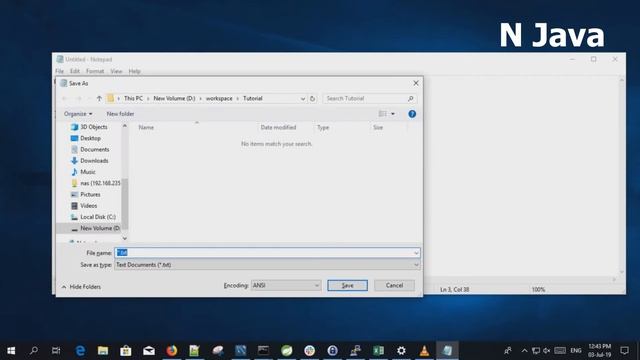Open Microsoft Edge from taskbar

click(80, 351)
